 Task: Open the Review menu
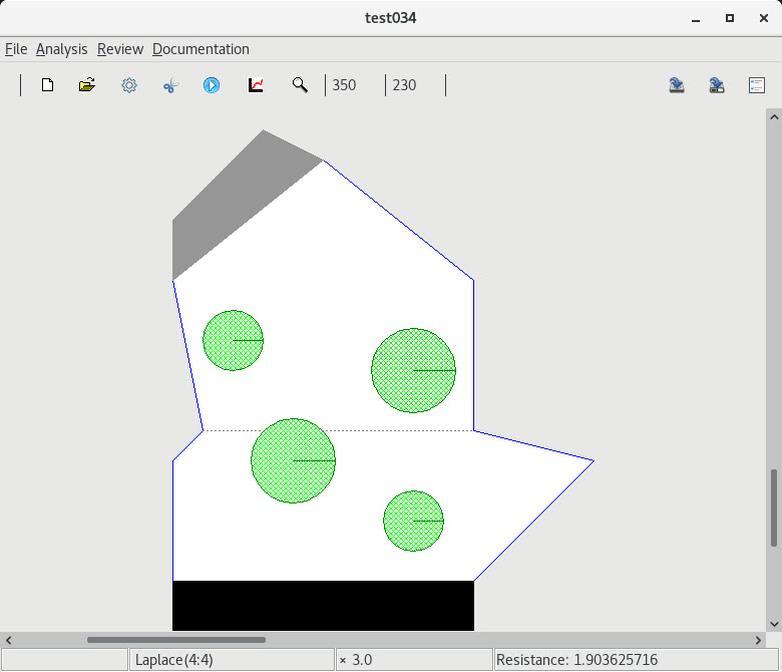[120, 49]
